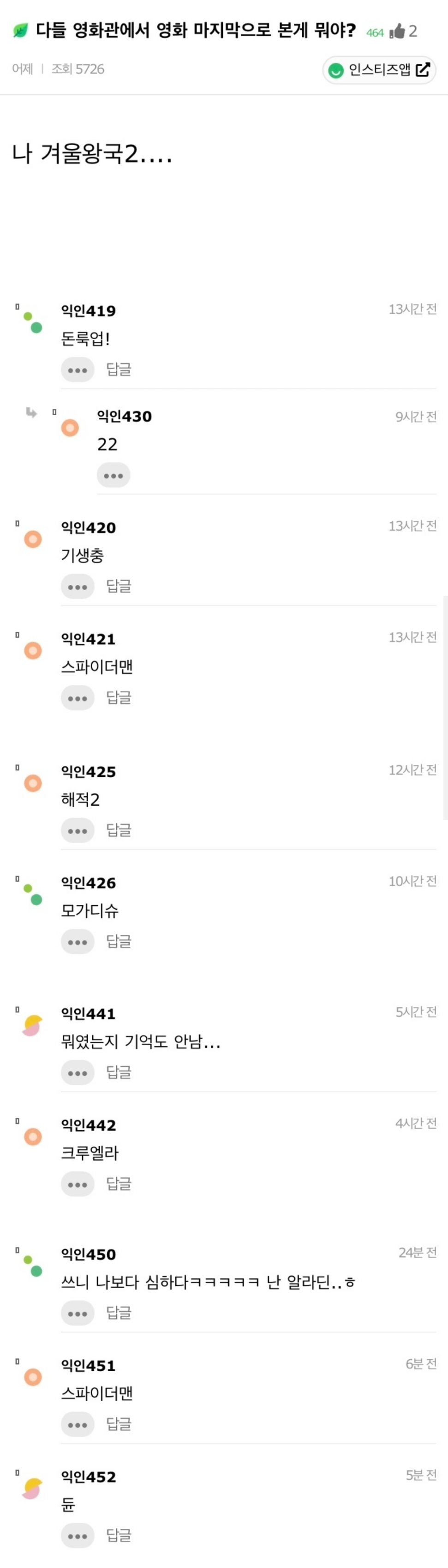Click 익인419's green dots avatar
The width and height of the screenshot is (448, 1568).
tap(33, 323)
